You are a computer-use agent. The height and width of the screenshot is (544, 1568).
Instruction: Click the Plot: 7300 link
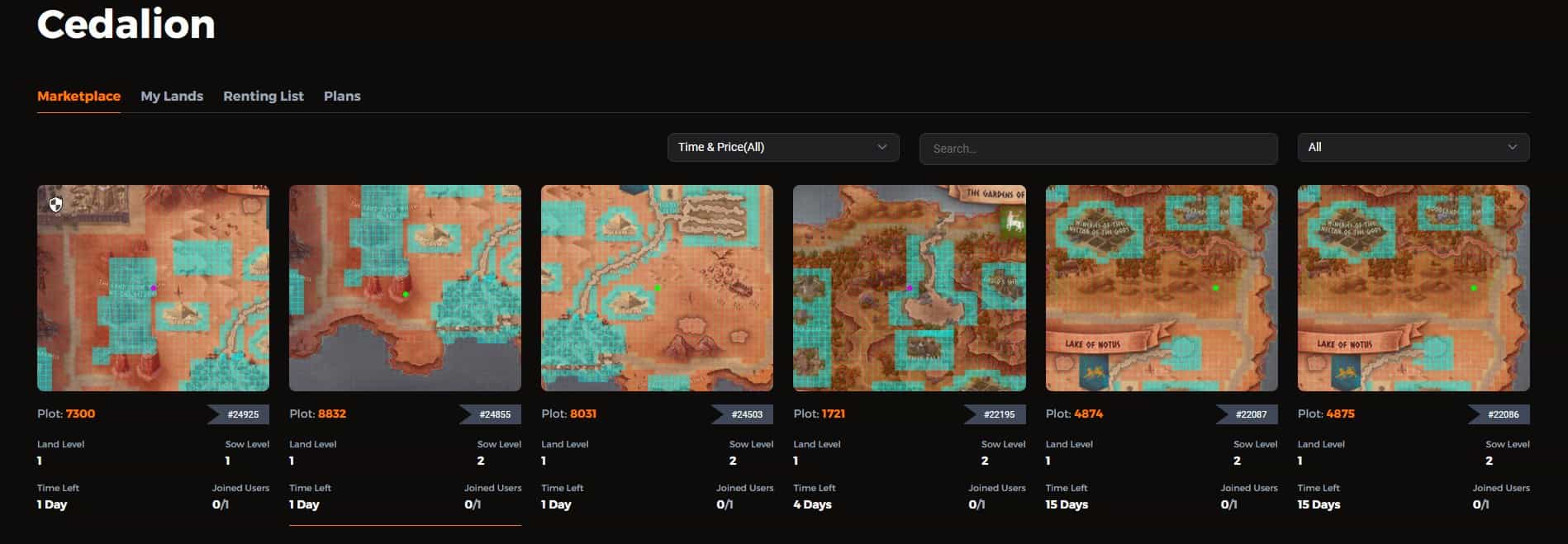pyautogui.click(x=66, y=414)
